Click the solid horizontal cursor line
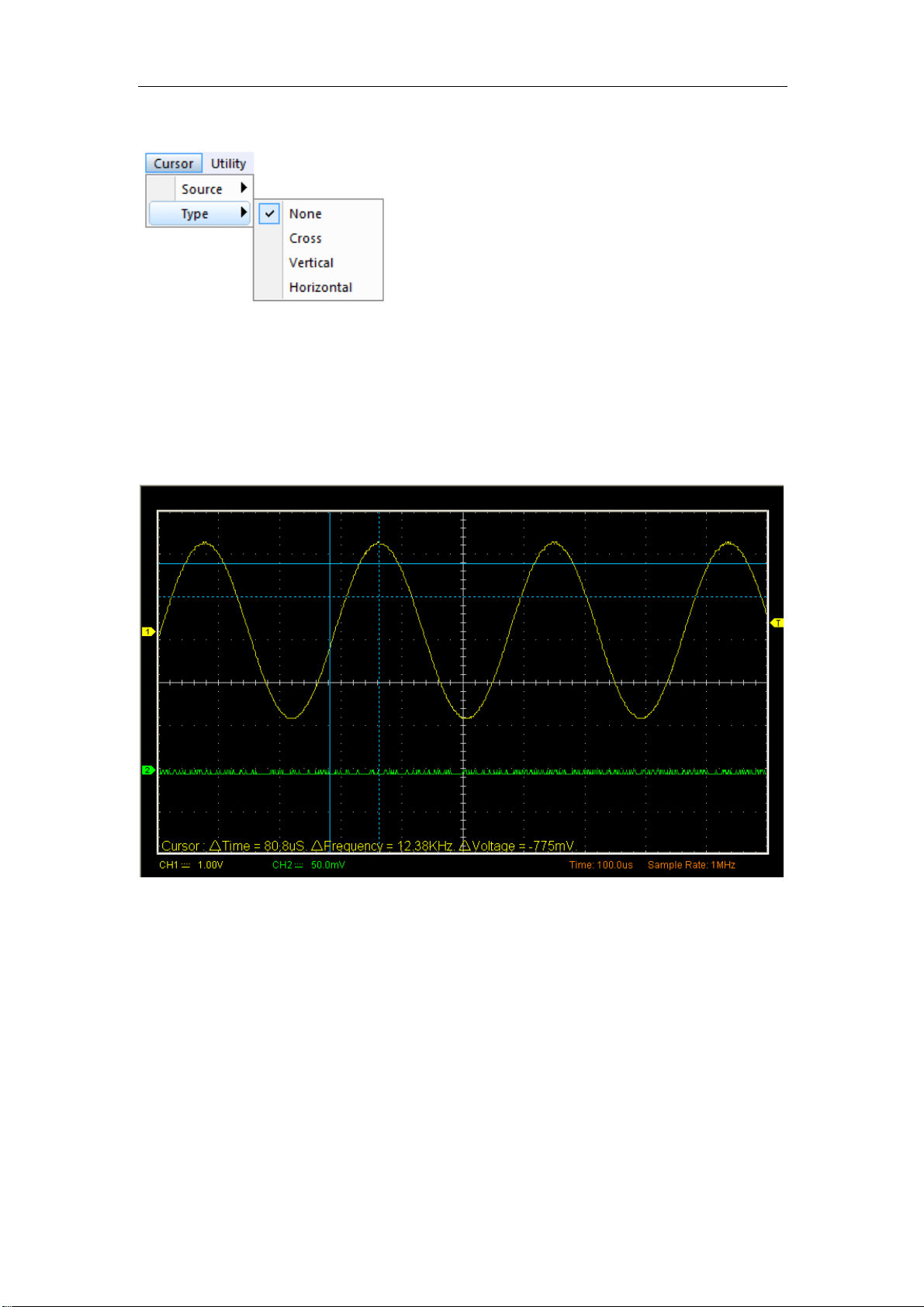Image resolution: width=924 pixels, height=1307 pixels. click(462, 564)
